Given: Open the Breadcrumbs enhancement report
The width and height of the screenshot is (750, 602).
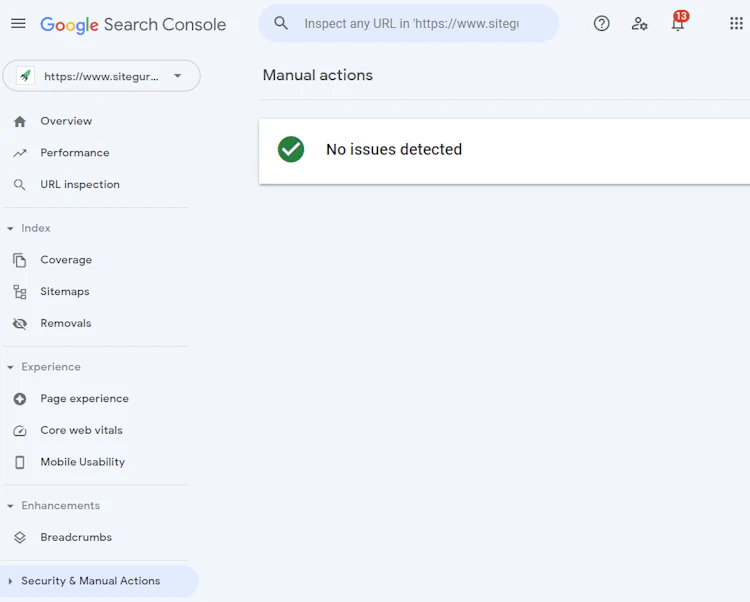Looking at the screenshot, I should pyautogui.click(x=76, y=537).
